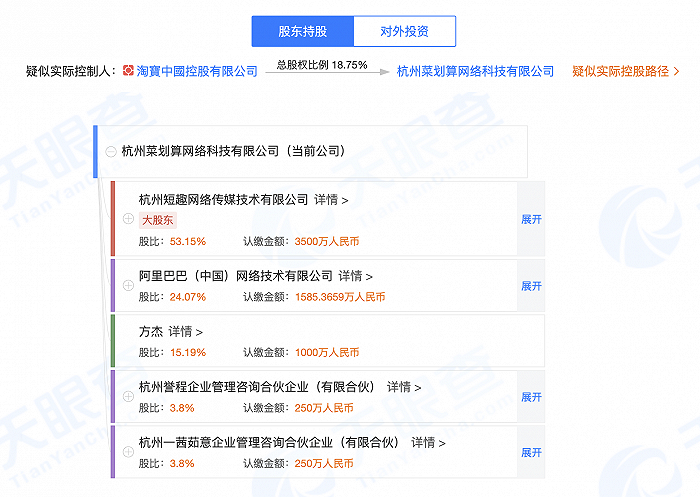
Task: Switch to the 对外投资 tab
Action: tap(404, 31)
